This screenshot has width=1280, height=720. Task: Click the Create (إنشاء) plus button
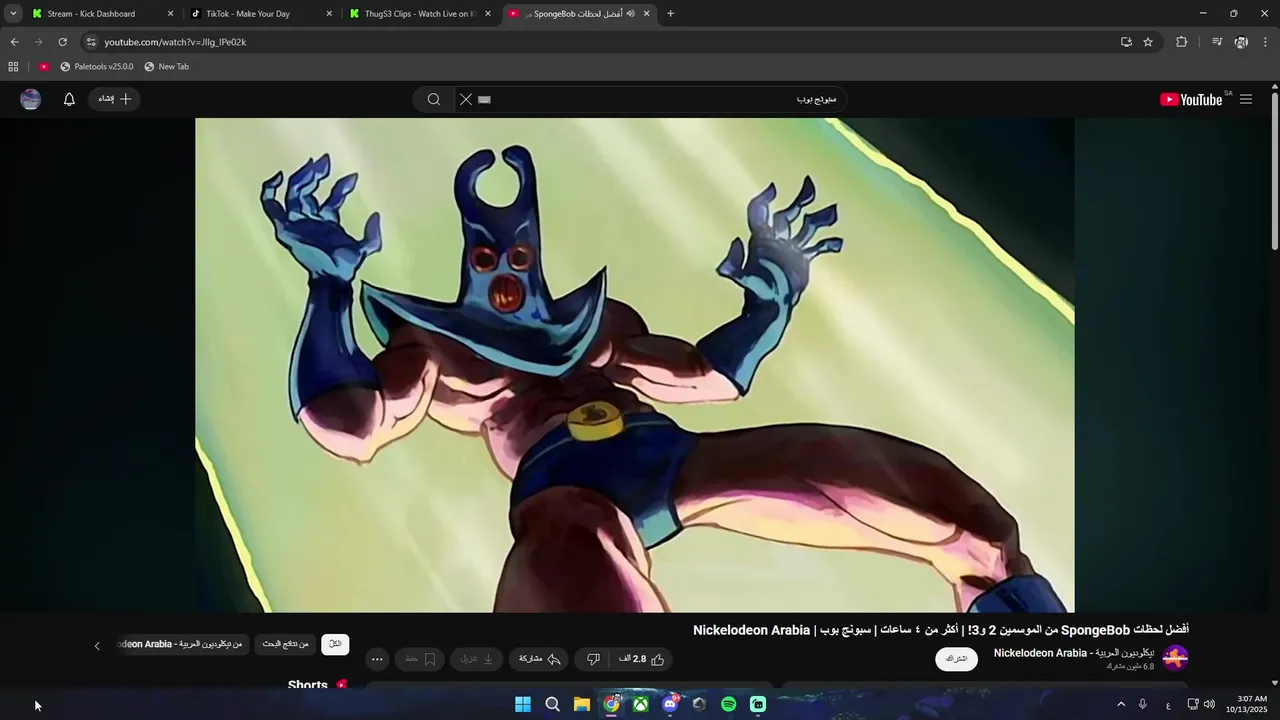115,99
